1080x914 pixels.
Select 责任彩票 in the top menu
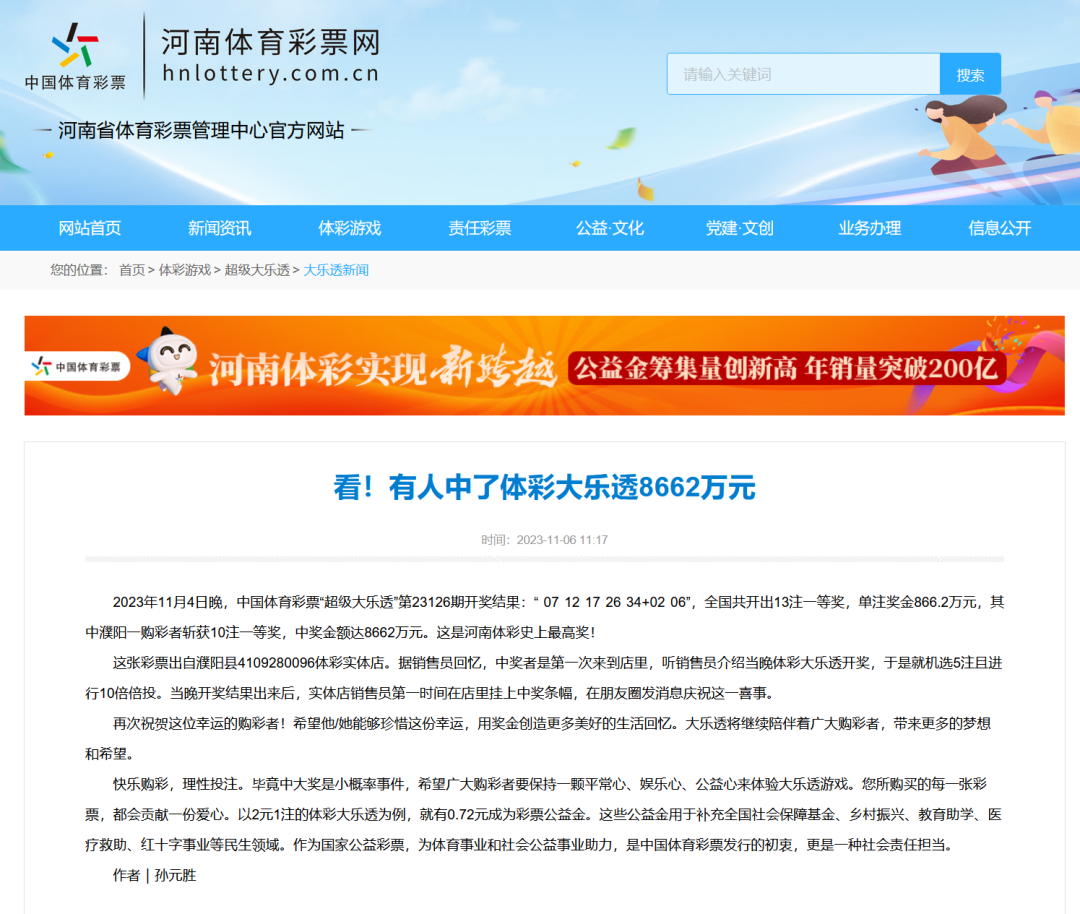point(480,228)
